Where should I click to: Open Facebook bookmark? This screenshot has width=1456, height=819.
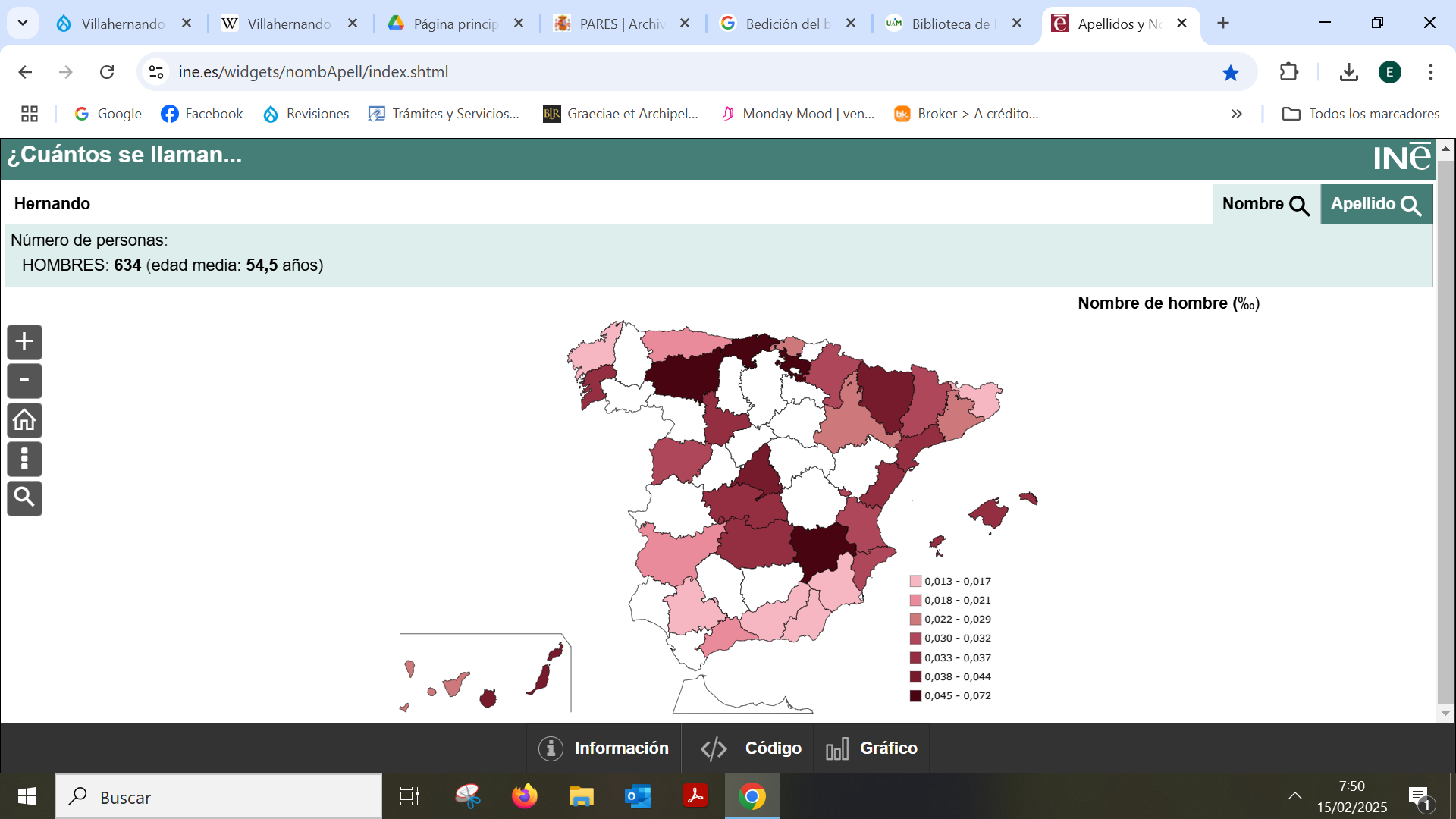202,114
